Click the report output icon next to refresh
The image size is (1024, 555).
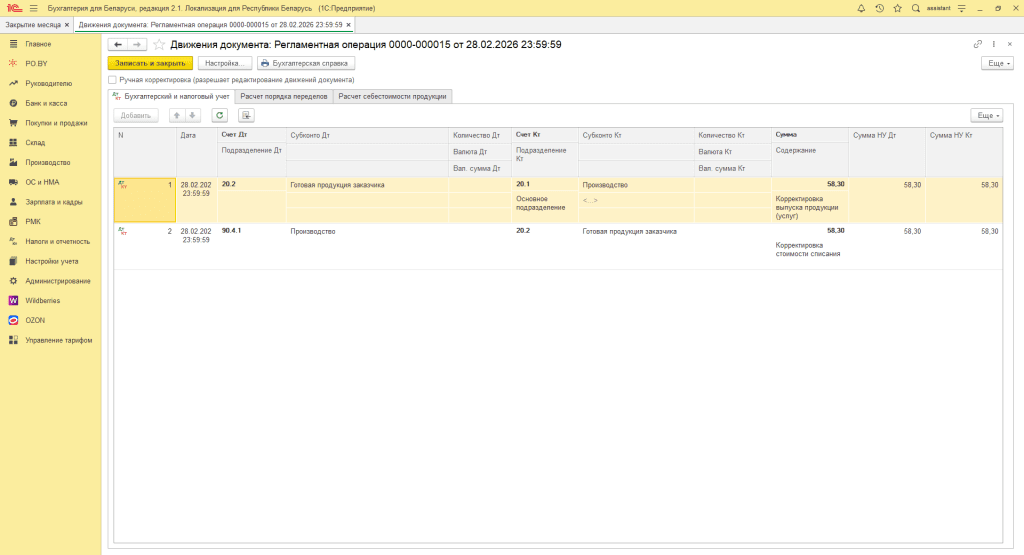(246, 116)
